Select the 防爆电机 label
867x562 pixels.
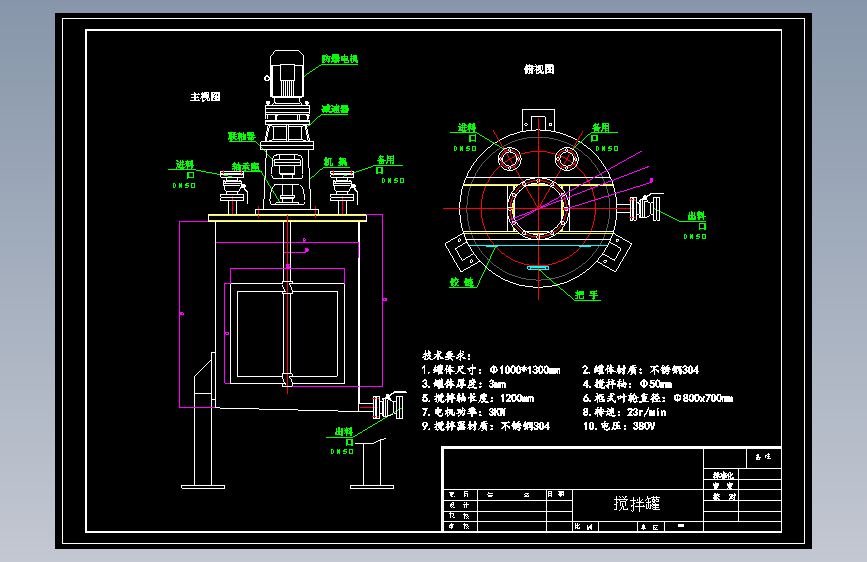340,59
